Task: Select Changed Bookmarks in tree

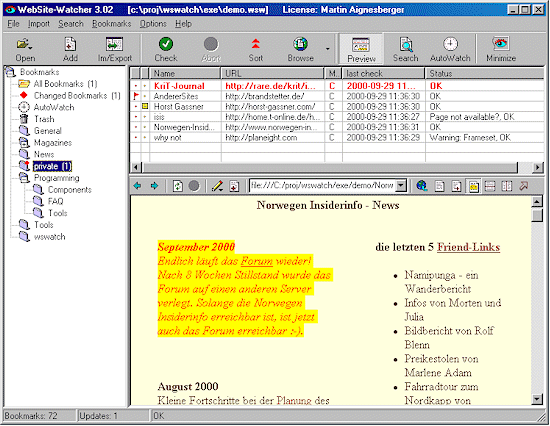Action: pyautogui.click(x=77, y=95)
